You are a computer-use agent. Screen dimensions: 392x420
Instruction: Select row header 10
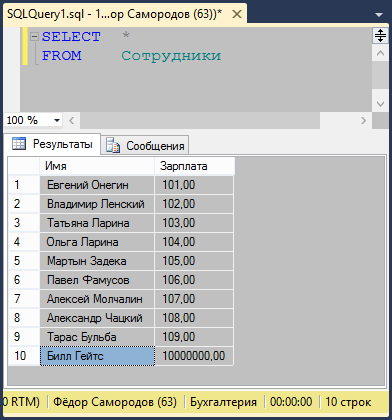click(24, 356)
